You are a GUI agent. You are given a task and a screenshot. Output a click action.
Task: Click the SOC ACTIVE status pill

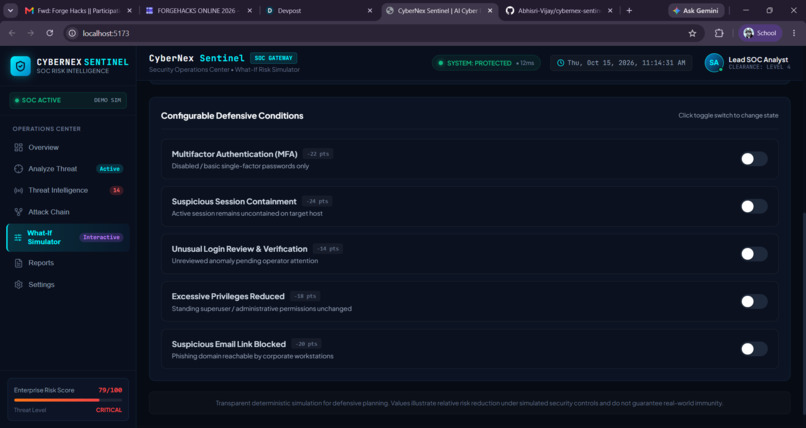pos(68,100)
